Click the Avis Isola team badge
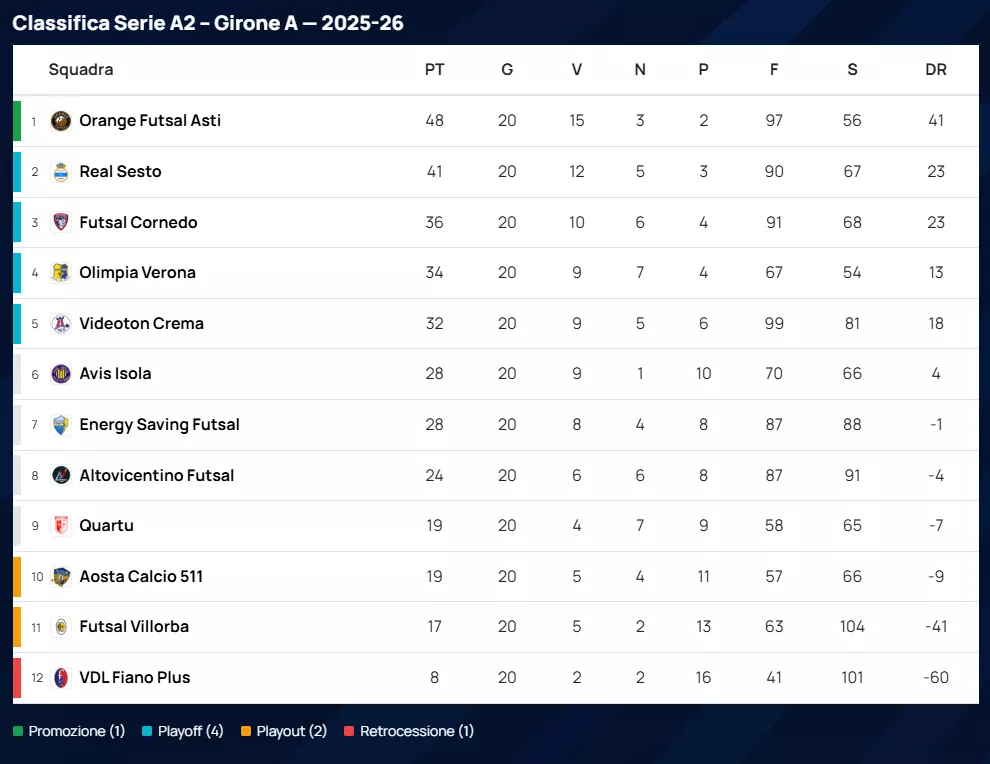This screenshot has width=990, height=764. [x=61, y=374]
